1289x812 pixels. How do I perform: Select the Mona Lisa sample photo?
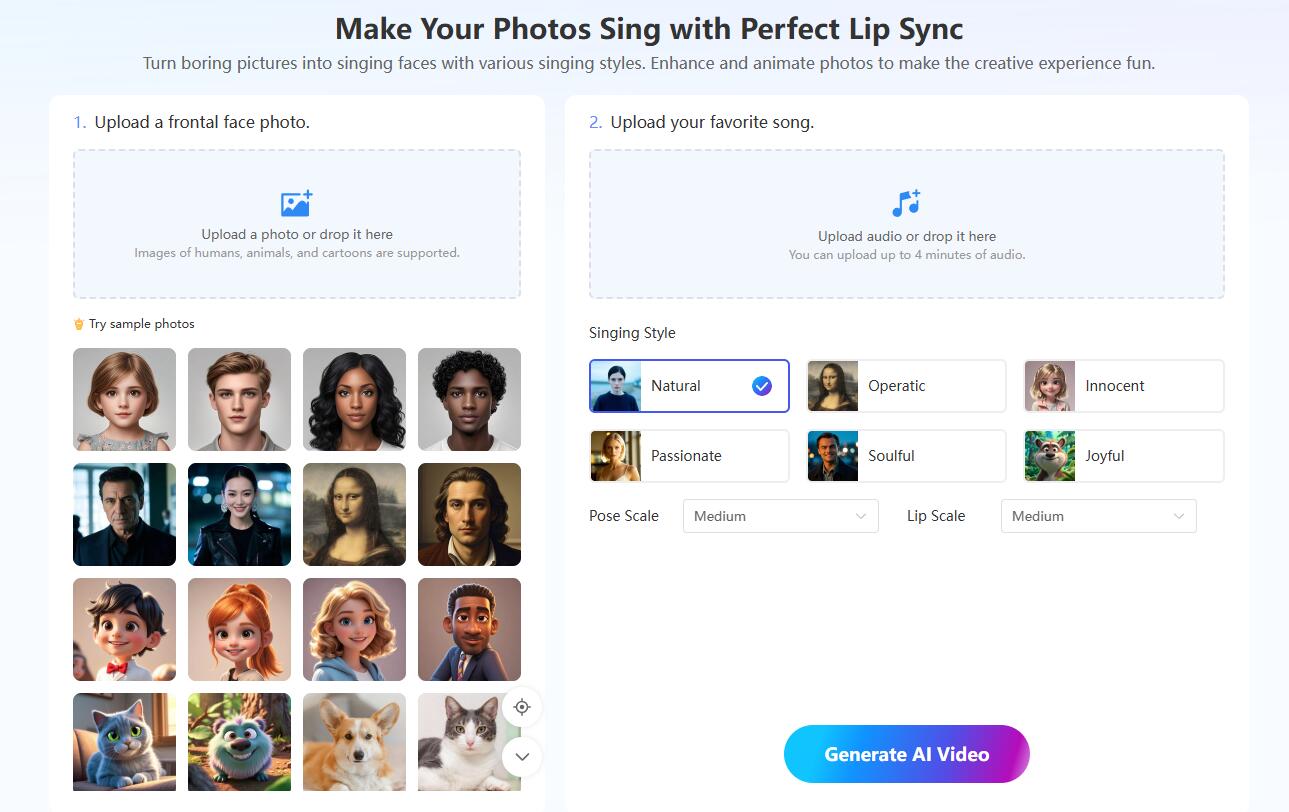click(354, 514)
